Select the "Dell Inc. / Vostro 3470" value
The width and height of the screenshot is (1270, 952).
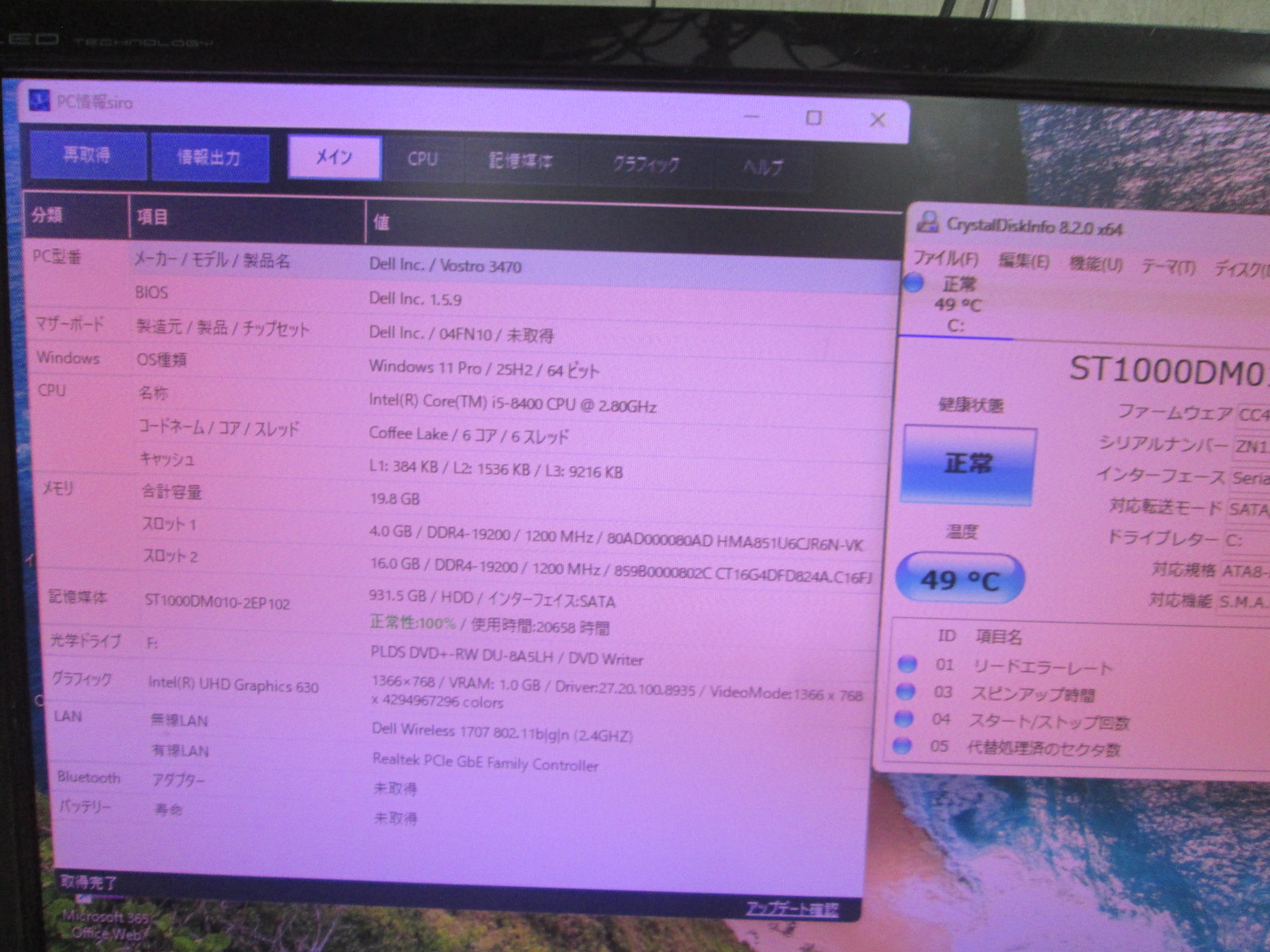click(445, 265)
